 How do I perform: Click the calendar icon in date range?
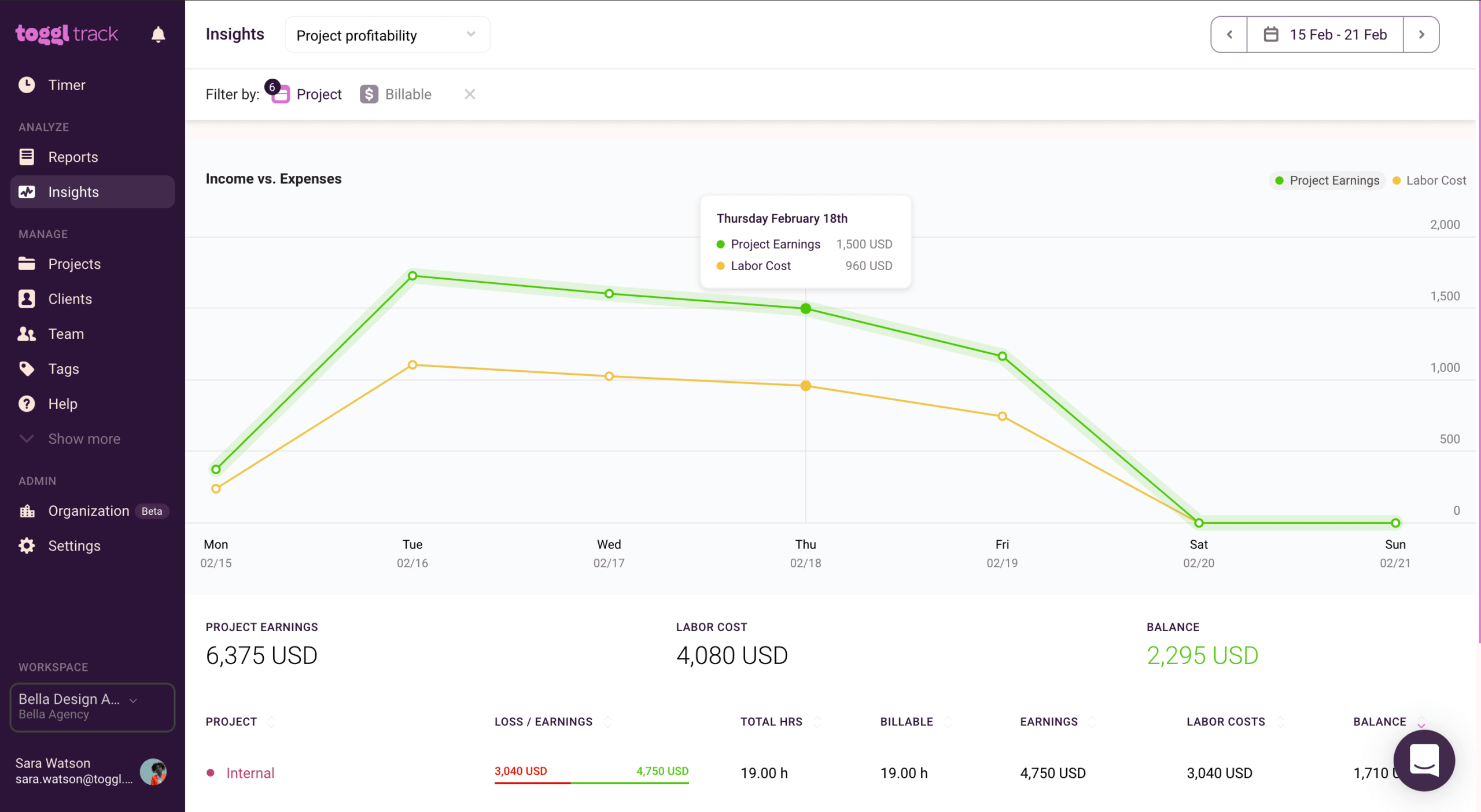[x=1270, y=35]
